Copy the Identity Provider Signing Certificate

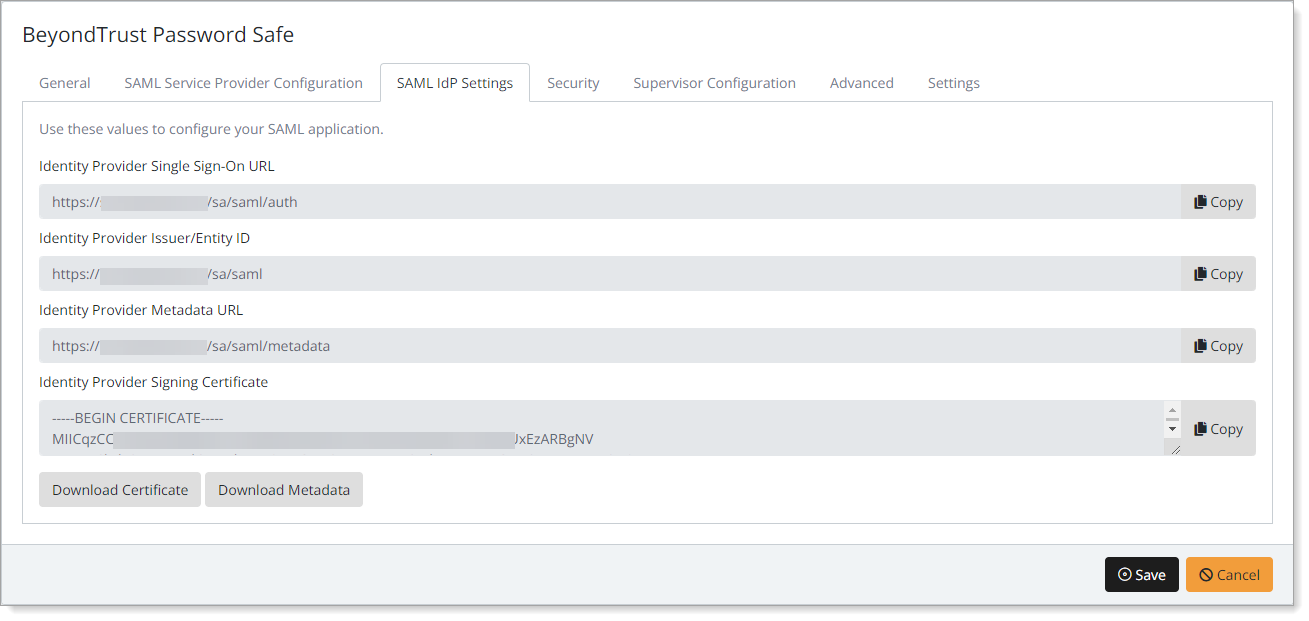coord(1217,429)
